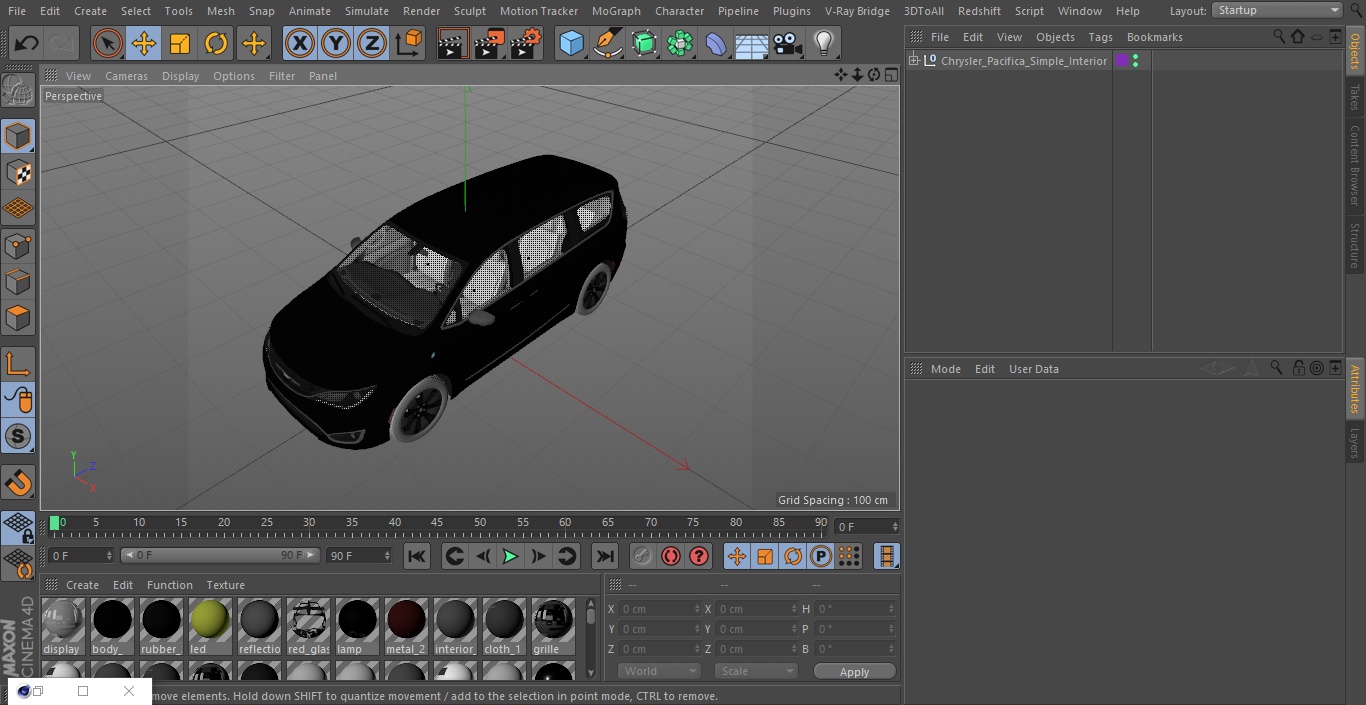Toggle Y-axis lock button
1366x705 pixels.
335,43
